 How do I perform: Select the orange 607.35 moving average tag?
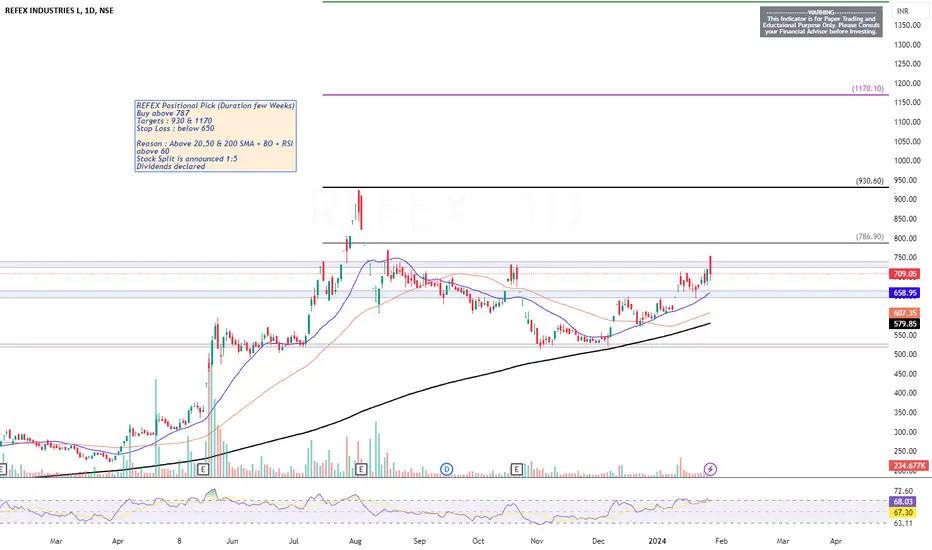(x=905, y=313)
